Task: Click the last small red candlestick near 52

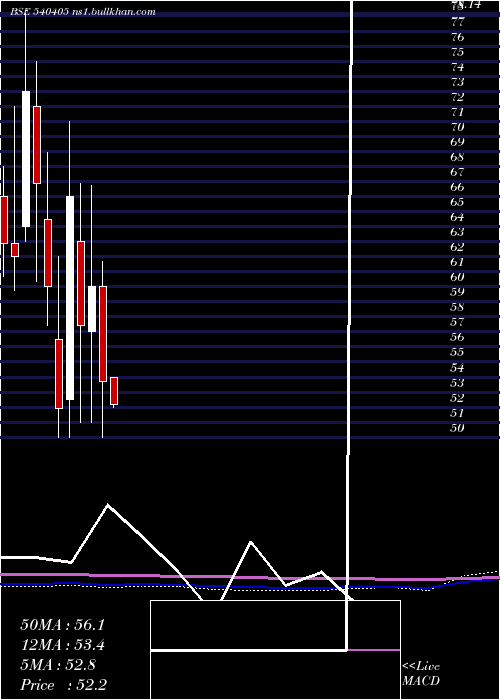Action: tap(114, 391)
